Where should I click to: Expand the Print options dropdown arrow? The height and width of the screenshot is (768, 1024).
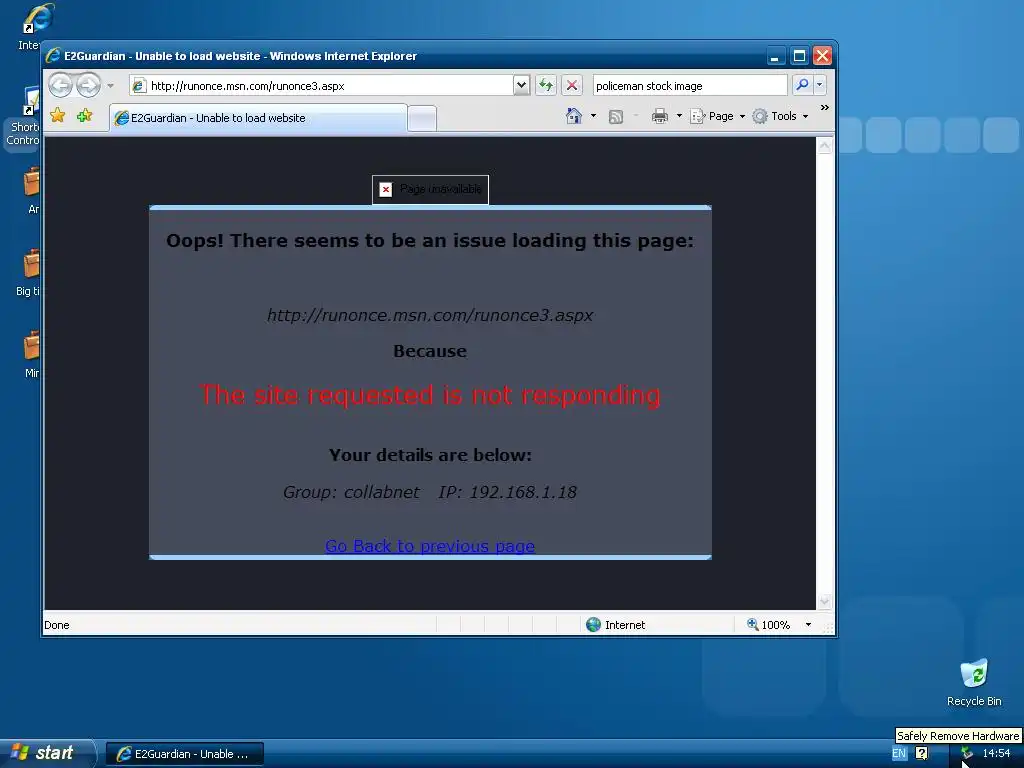(679, 116)
